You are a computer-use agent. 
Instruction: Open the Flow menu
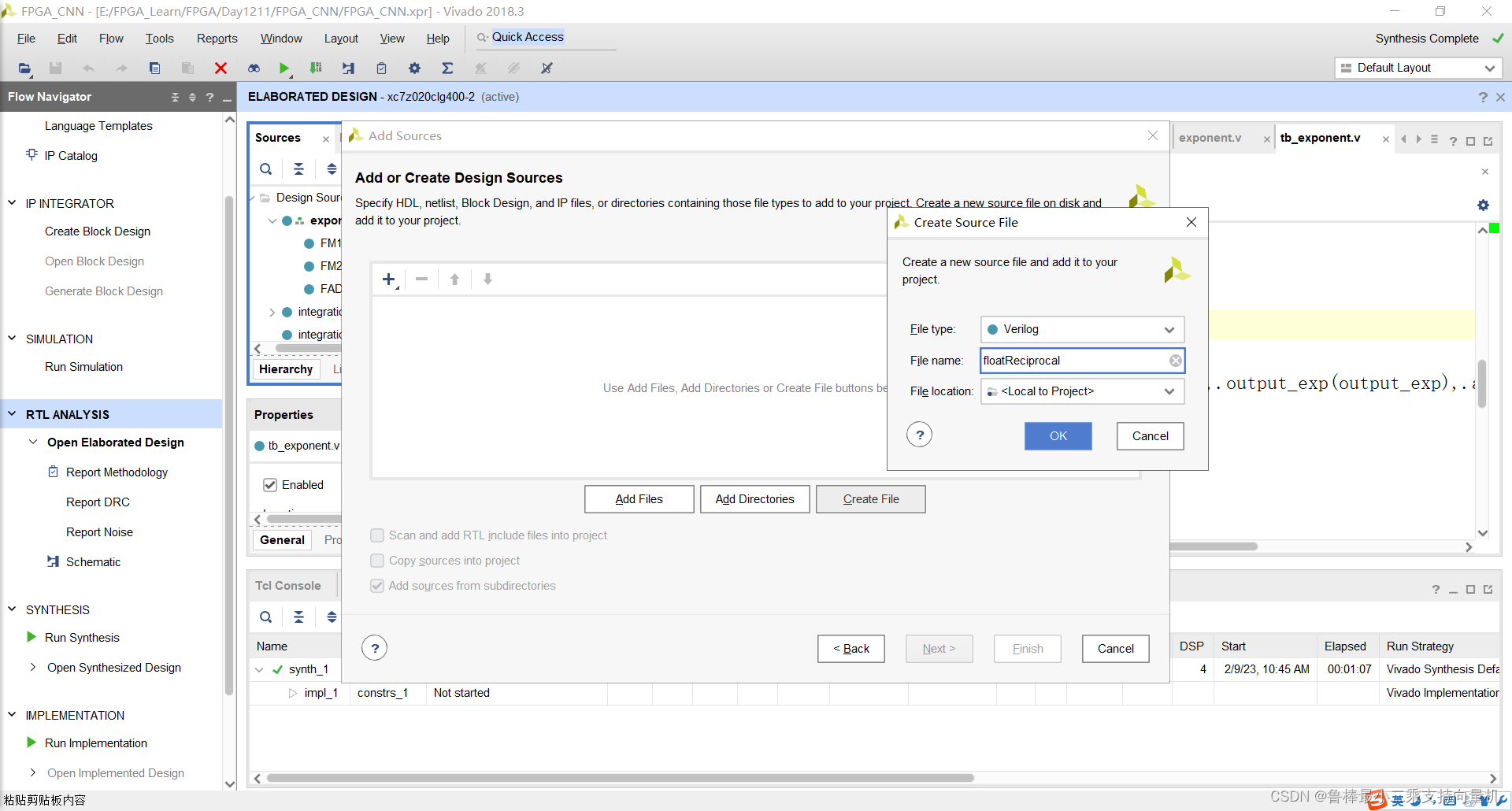point(111,39)
